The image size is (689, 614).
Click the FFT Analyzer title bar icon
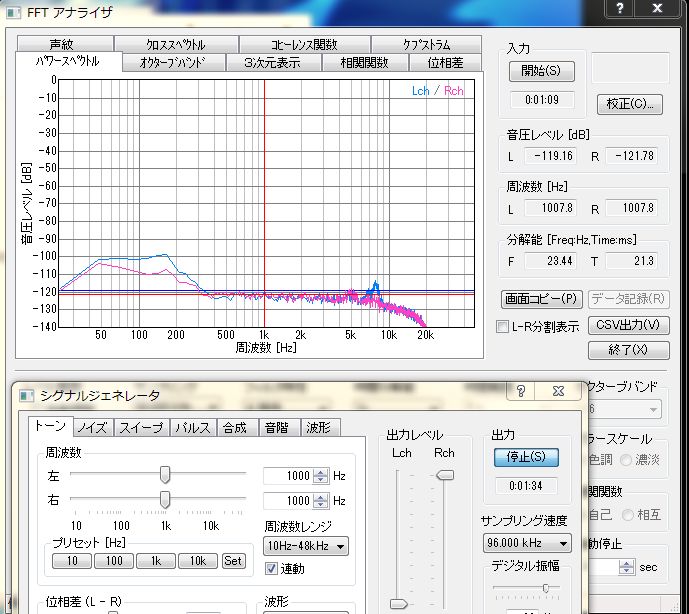[13, 12]
